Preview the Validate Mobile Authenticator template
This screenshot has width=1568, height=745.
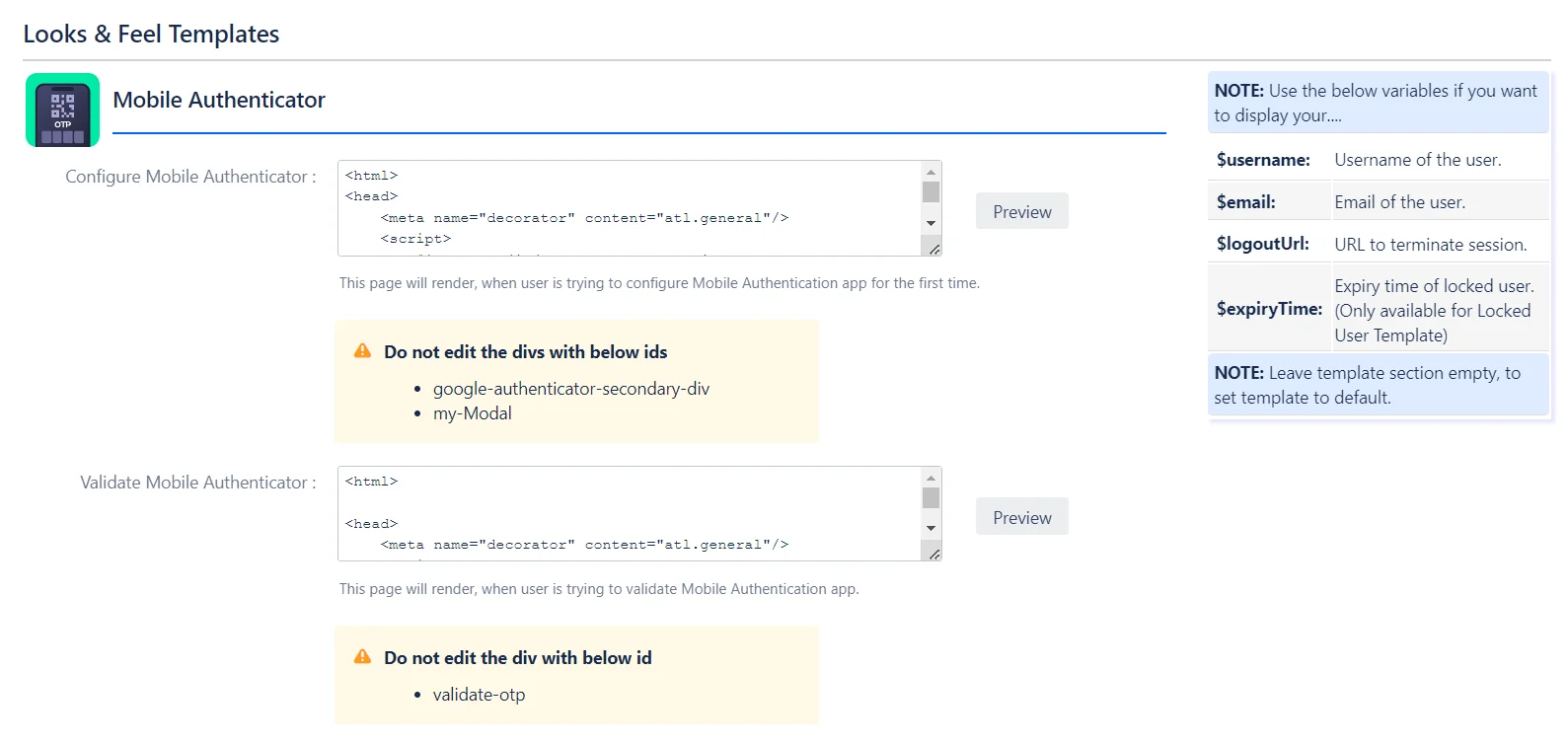(x=1021, y=517)
